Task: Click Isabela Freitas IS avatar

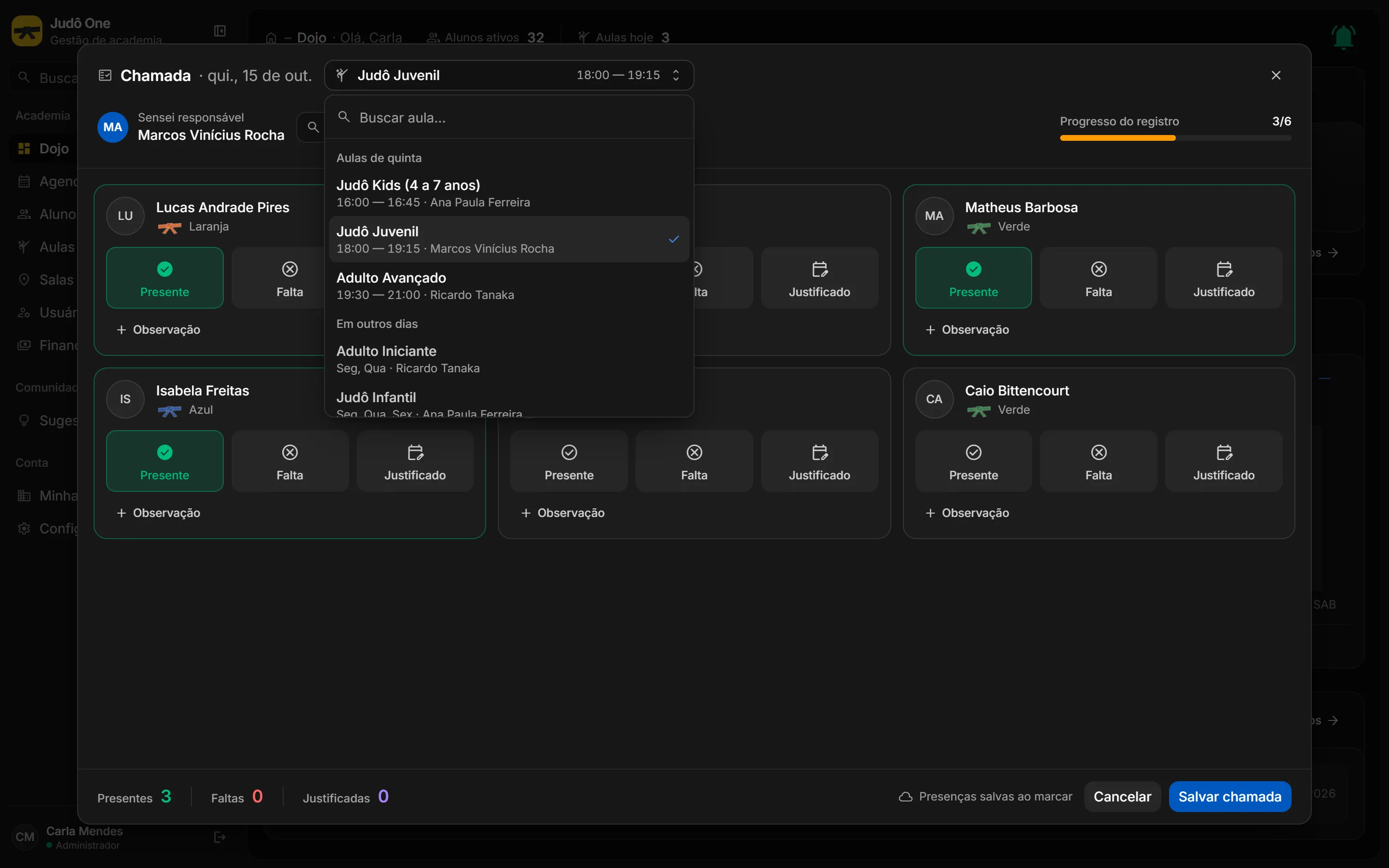Action: point(125,399)
